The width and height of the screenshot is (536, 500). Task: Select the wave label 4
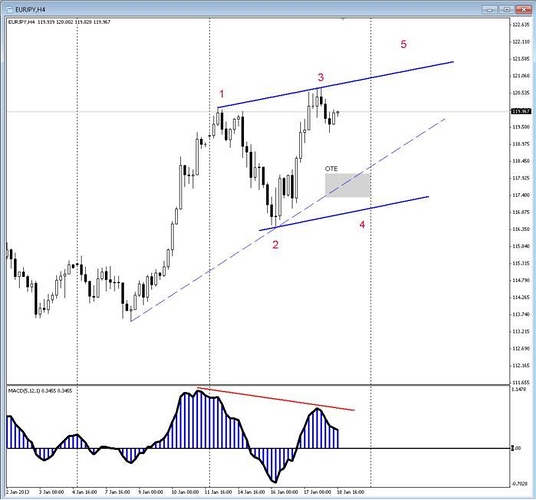pos(362,225)
